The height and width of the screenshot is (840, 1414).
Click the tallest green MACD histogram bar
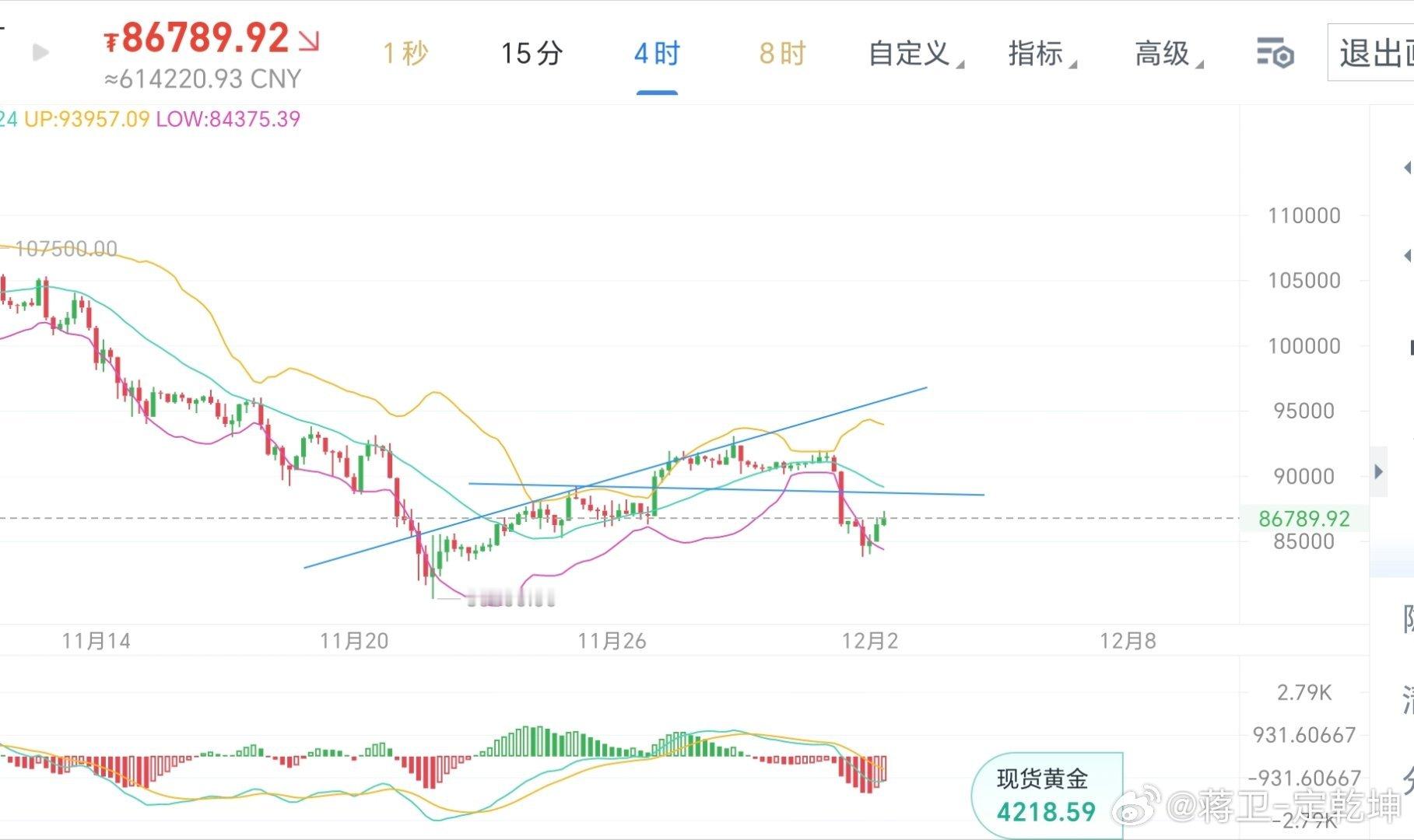pos(525,739)
